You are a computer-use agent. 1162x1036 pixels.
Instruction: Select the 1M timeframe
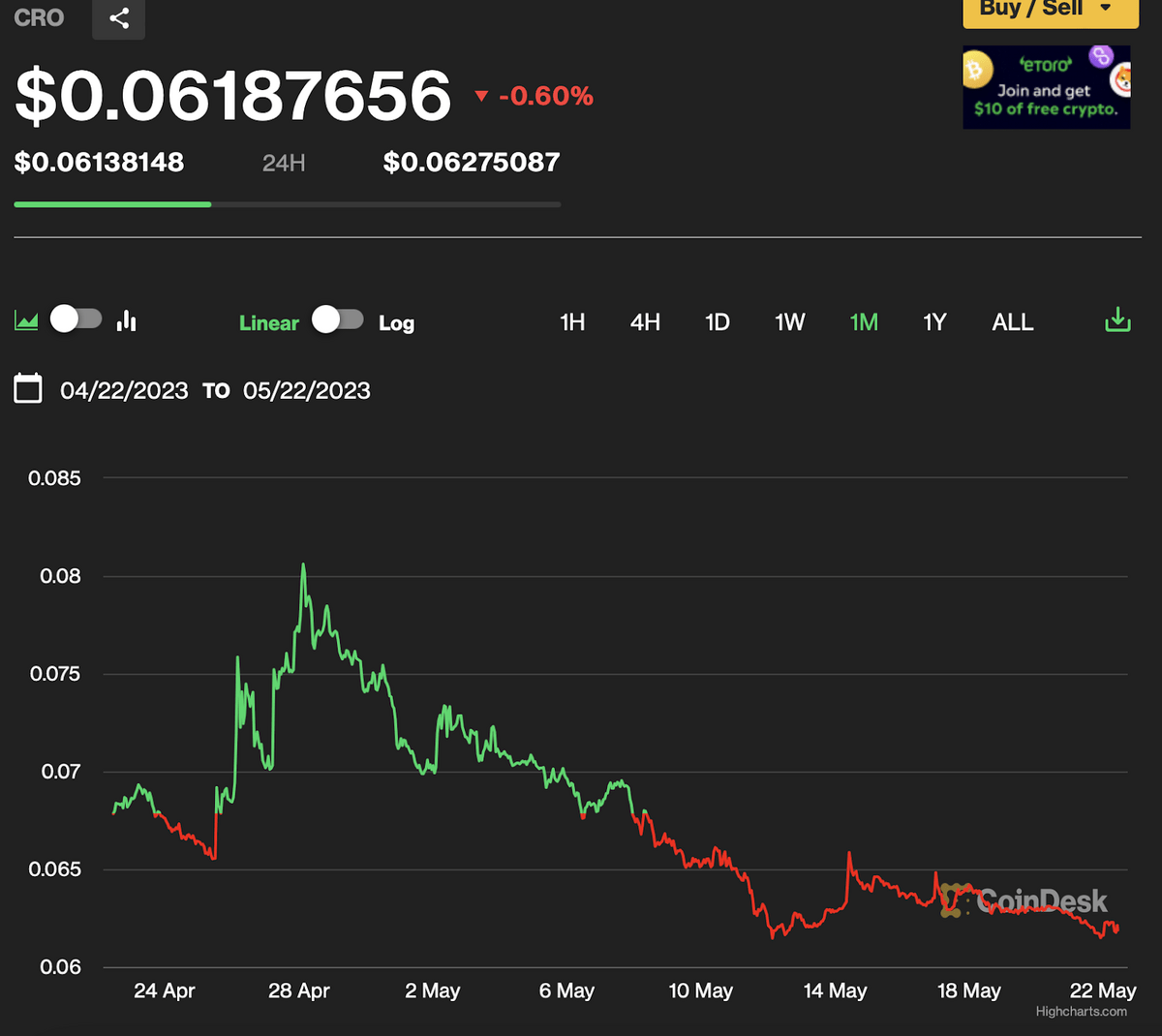pyautogui.click(x=864, y=322)
